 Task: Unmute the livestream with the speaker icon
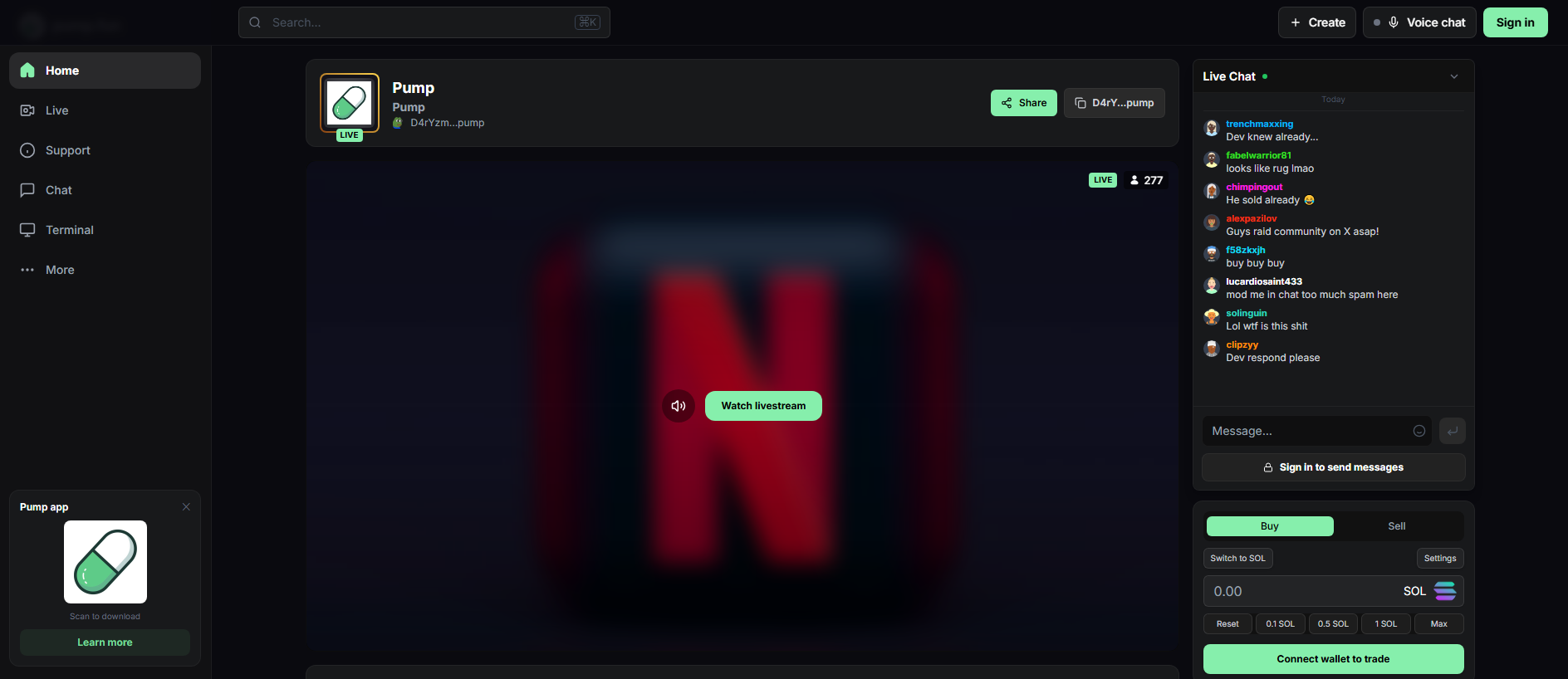[x=679, y=406]
